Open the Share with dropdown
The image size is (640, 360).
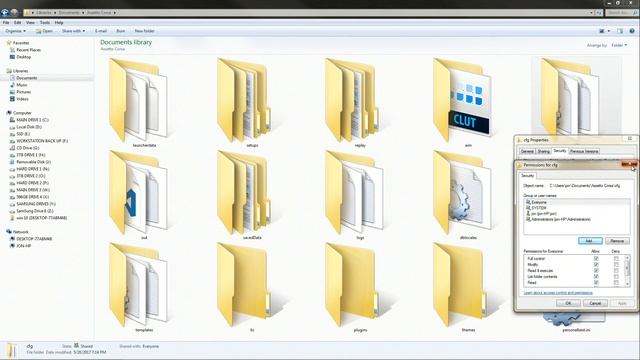73,31
